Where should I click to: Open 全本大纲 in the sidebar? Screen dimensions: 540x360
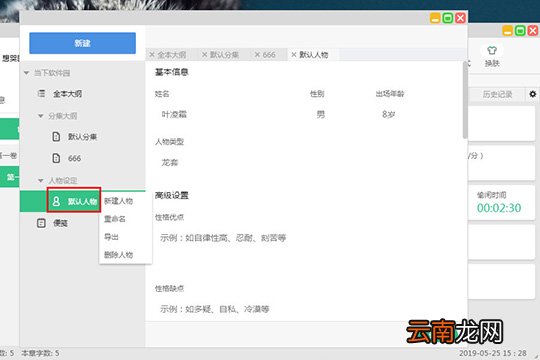[x=68, y=94]
